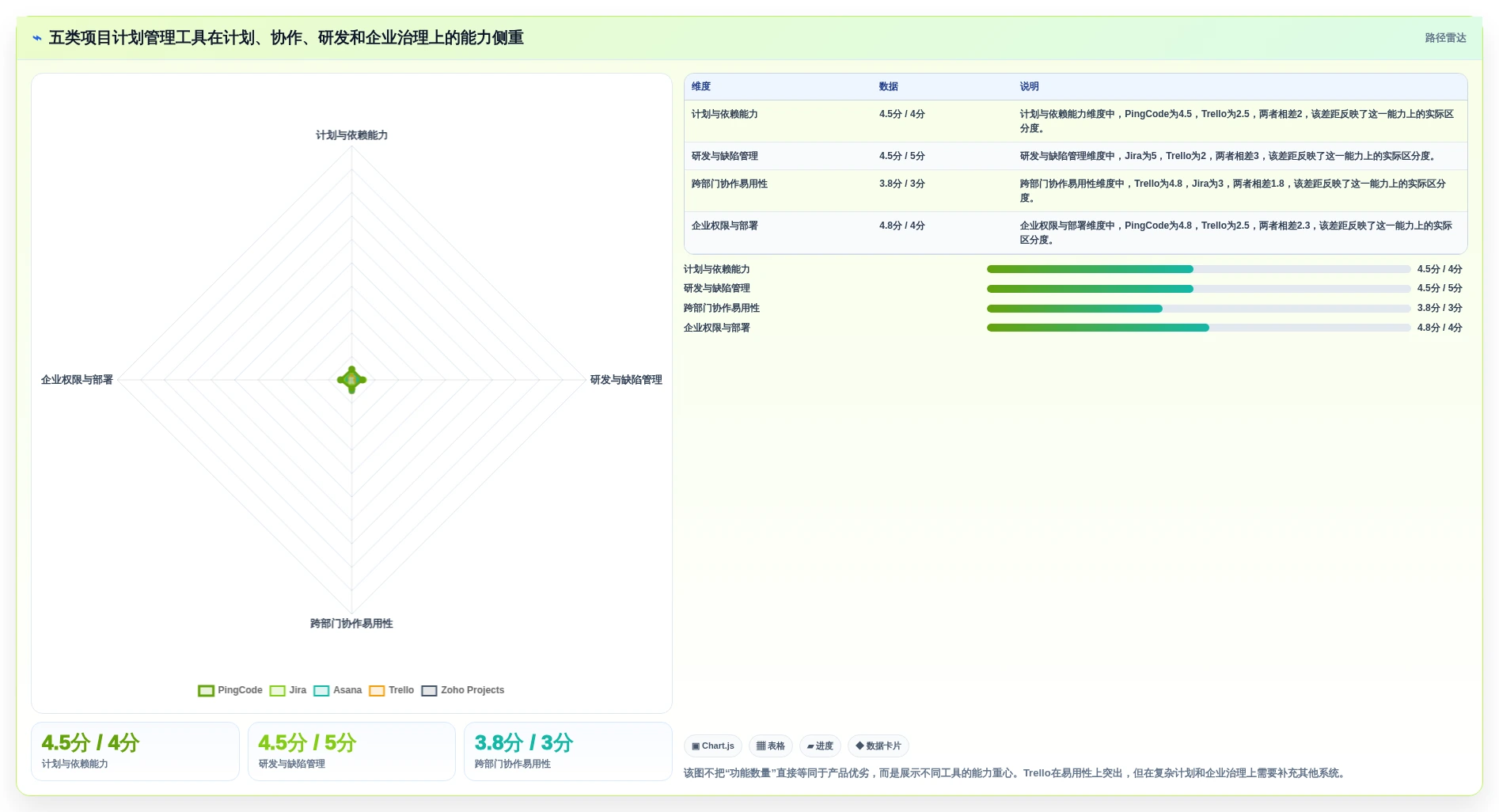Click the 路径雷达 label in the header
The height and width of the screenshot is (812, 1499).
1445,38
